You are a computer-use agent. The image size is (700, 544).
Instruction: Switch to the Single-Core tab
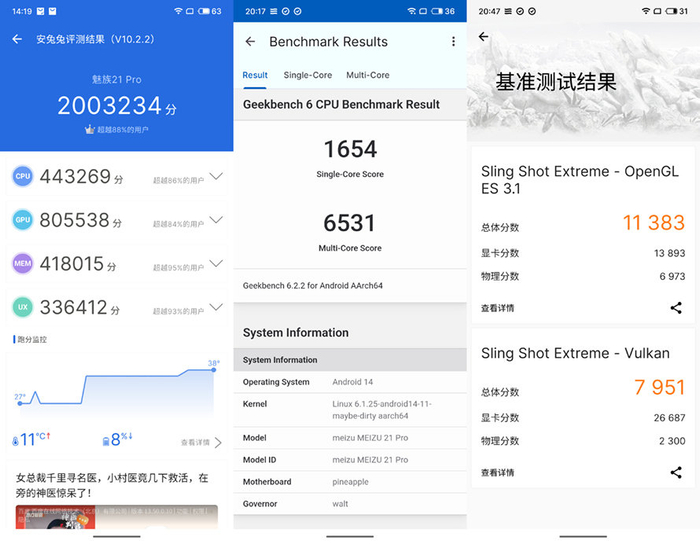(308, 75)
